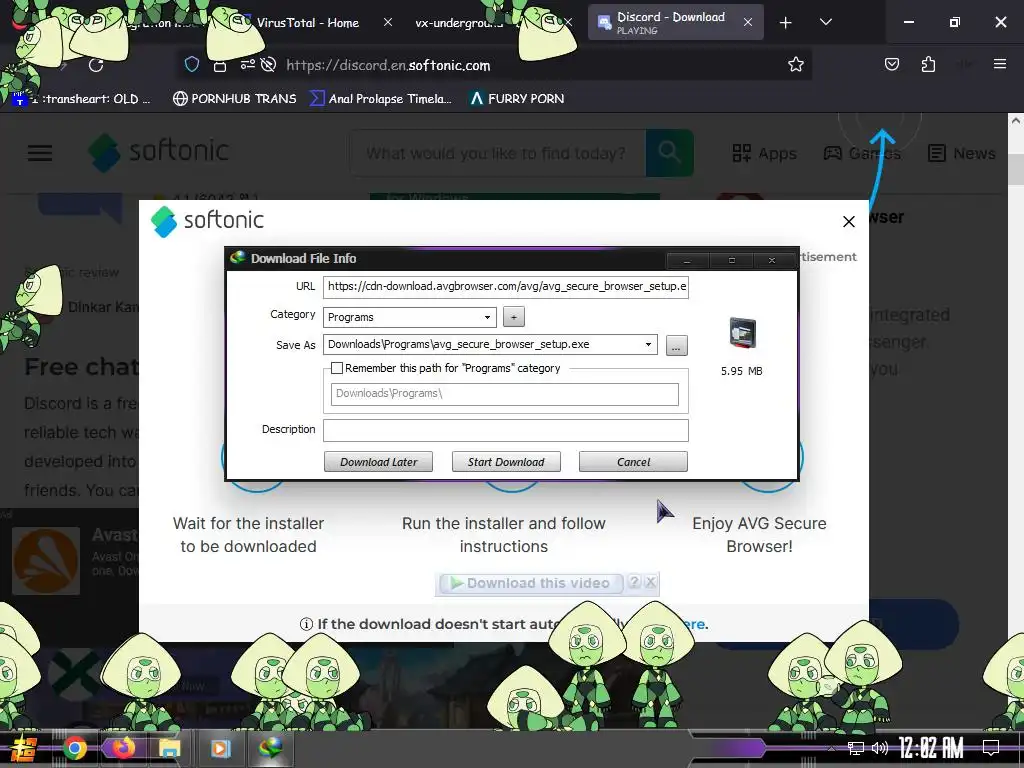1024x768 pixels.
Task: Open the Apps section on Softonic
Action: pos(764,153)
